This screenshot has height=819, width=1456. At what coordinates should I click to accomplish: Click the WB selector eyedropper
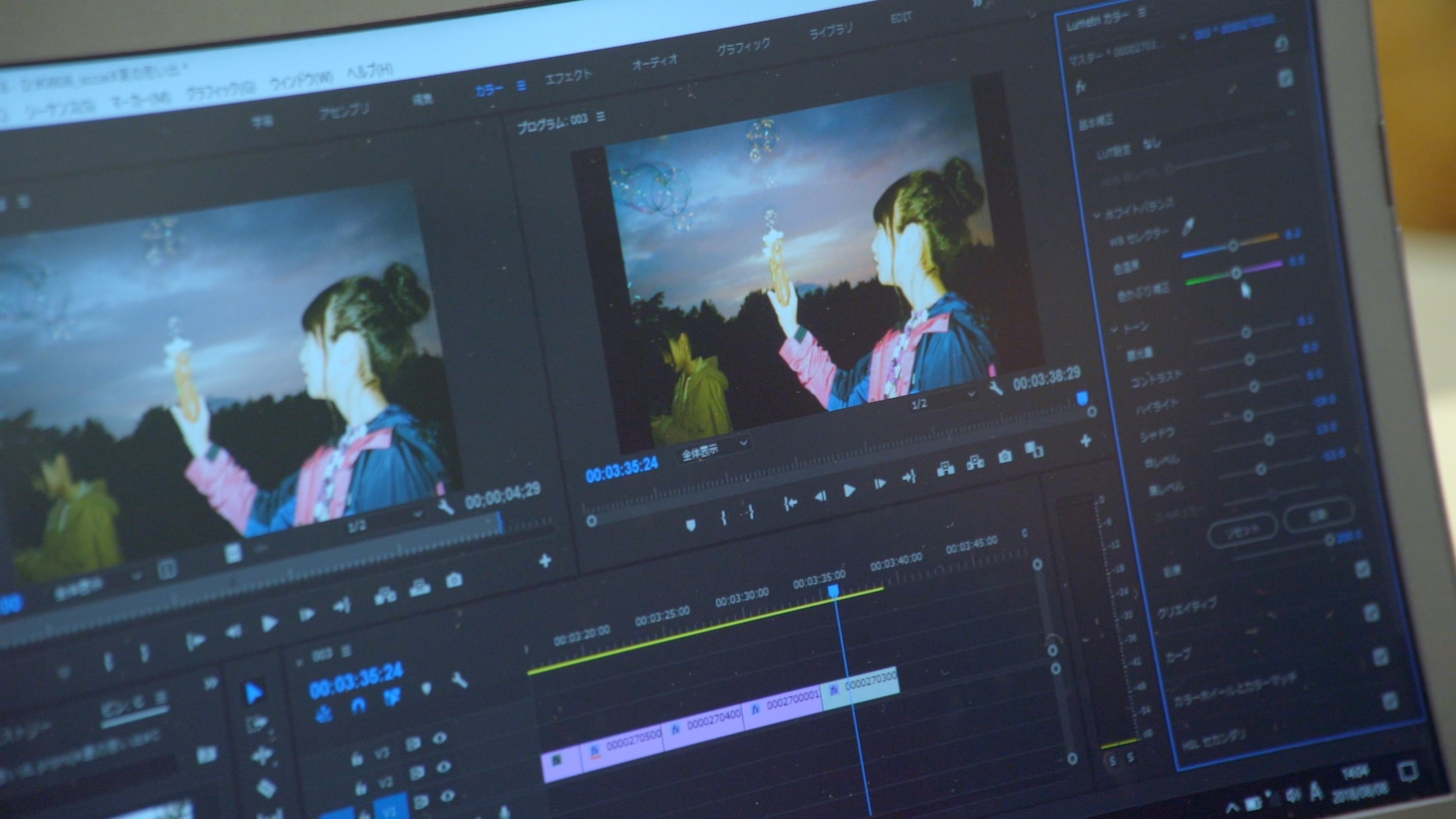pyautogui.click(x=1189, y=228)
